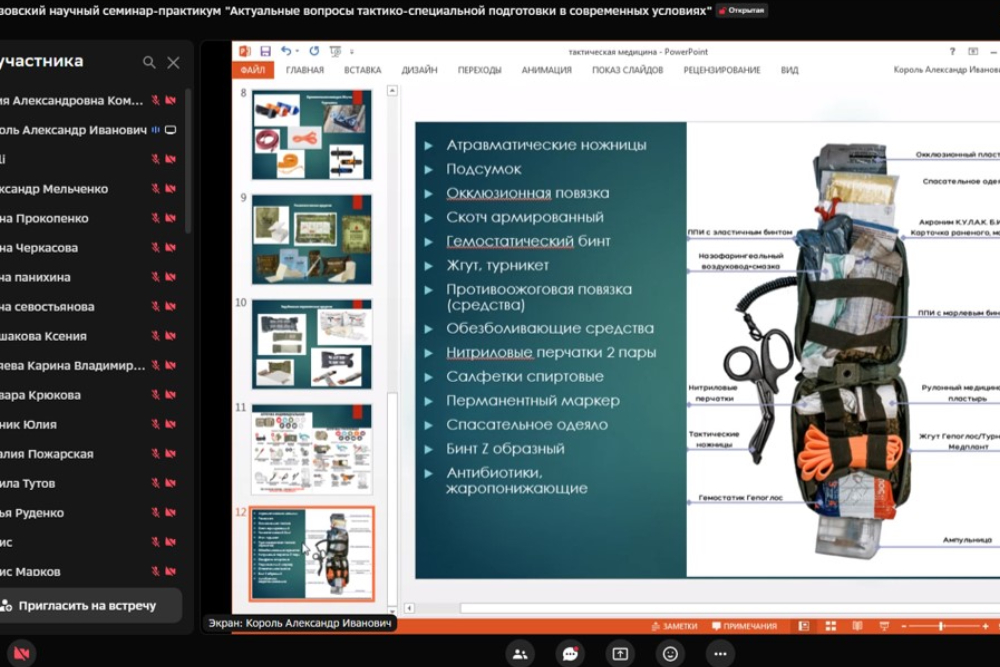Screen dimensions: 1000x667
Task: Open the meeting chat icon
Action: (x=570, y=654)
